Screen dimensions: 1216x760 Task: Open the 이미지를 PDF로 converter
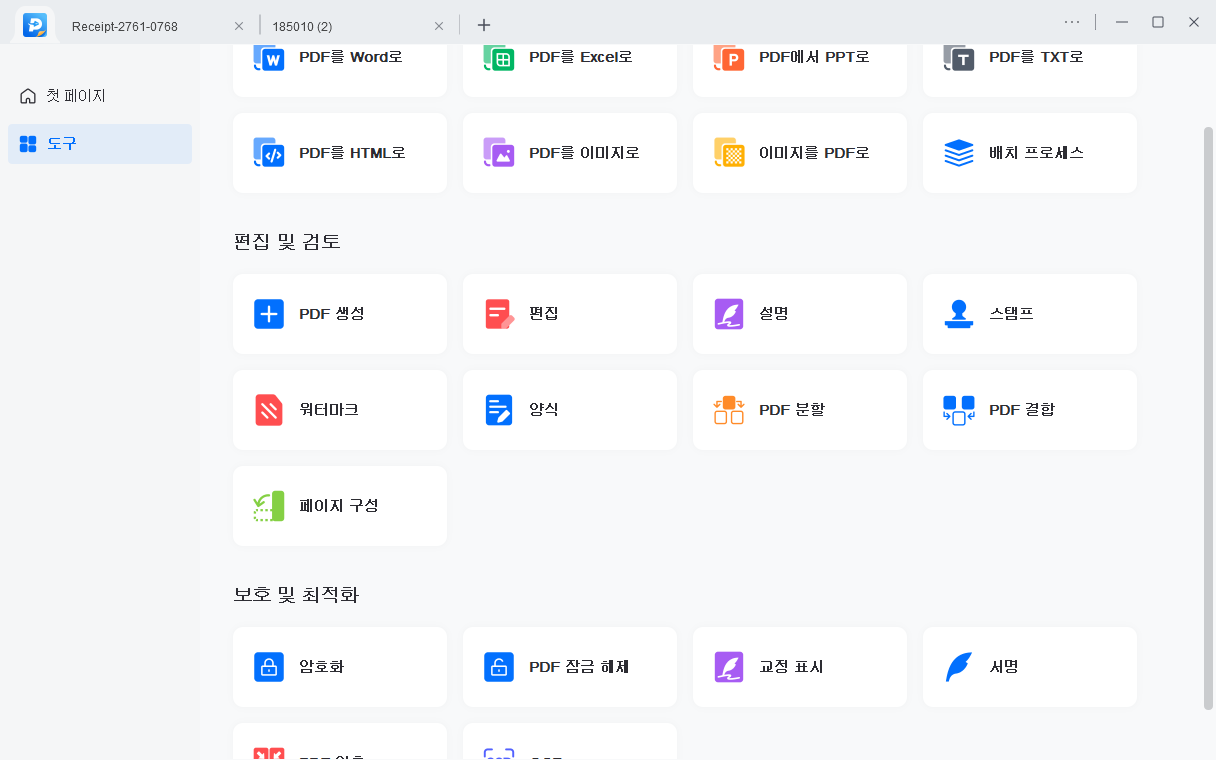point(800,153)
